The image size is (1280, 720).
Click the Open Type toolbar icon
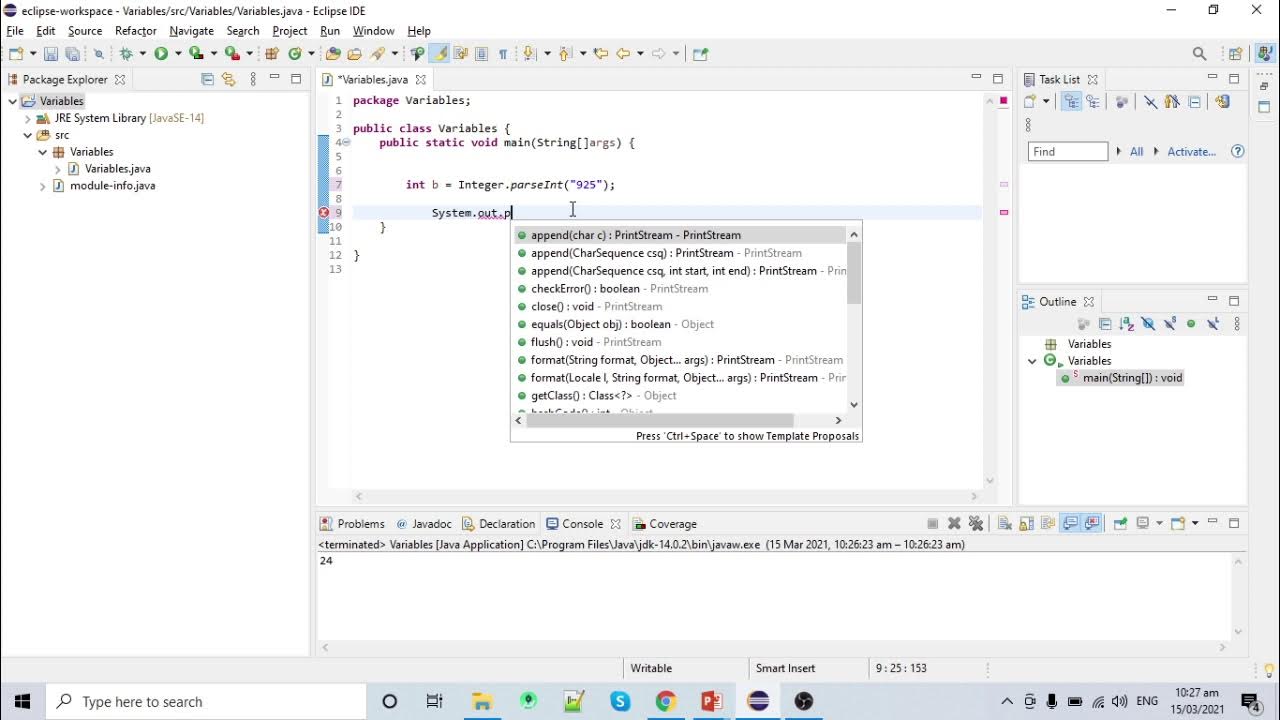point(333,54)
